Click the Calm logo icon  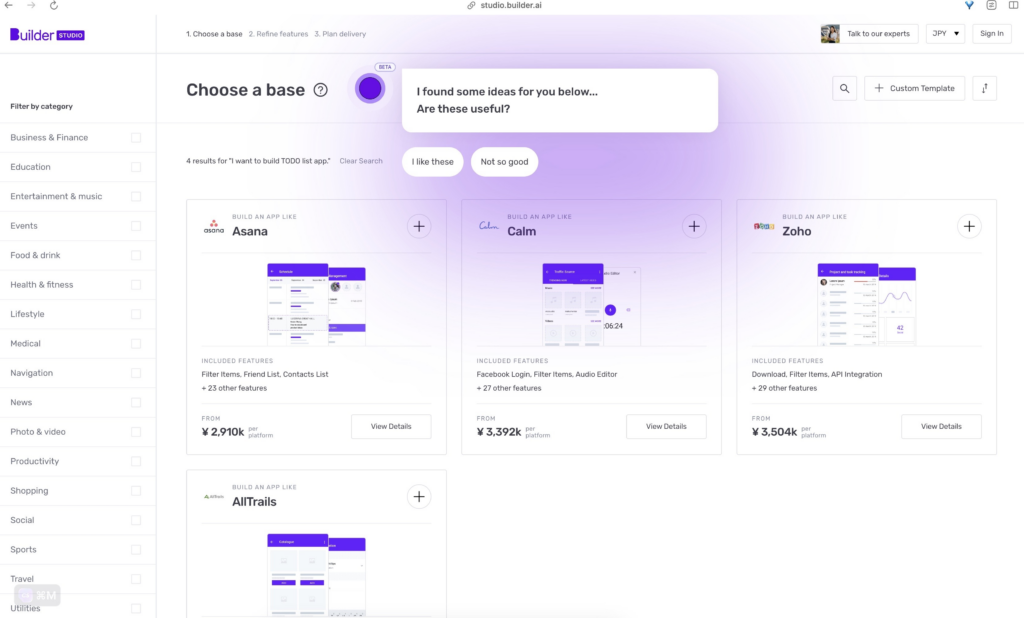[x=488, y=226]
